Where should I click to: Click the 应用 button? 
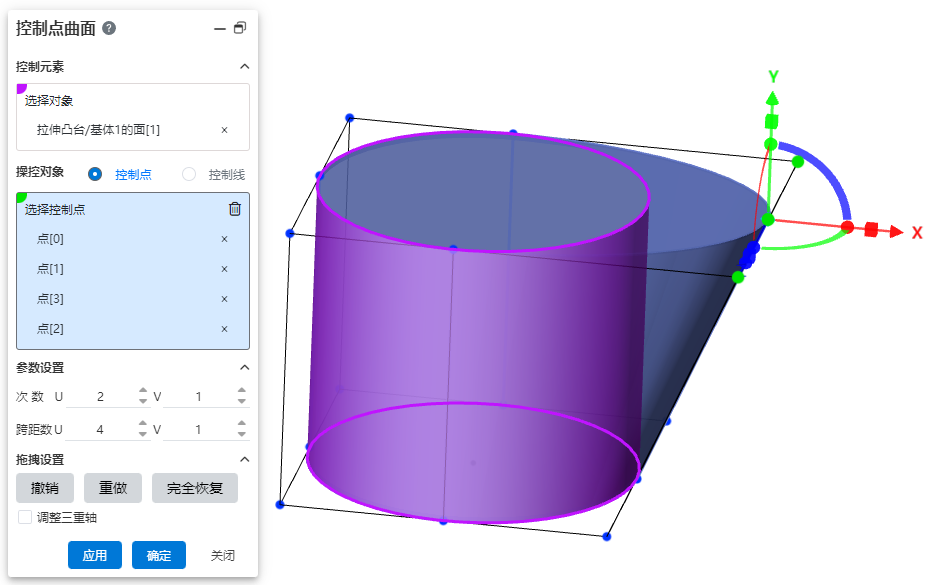(x=95, y=555)
